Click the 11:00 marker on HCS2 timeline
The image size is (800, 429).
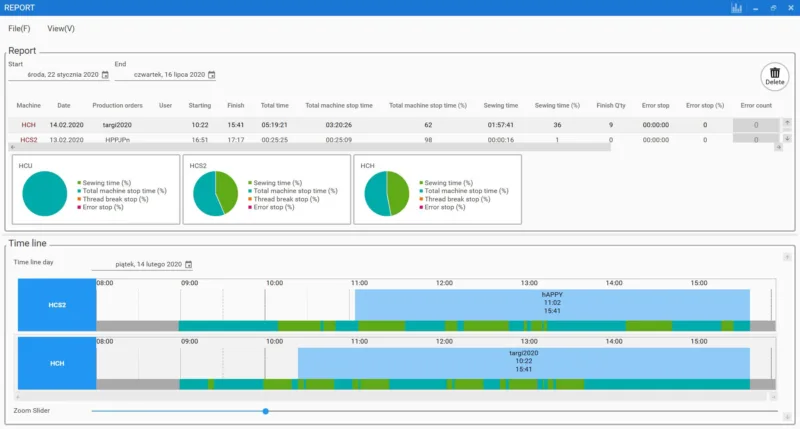point(359,283)
